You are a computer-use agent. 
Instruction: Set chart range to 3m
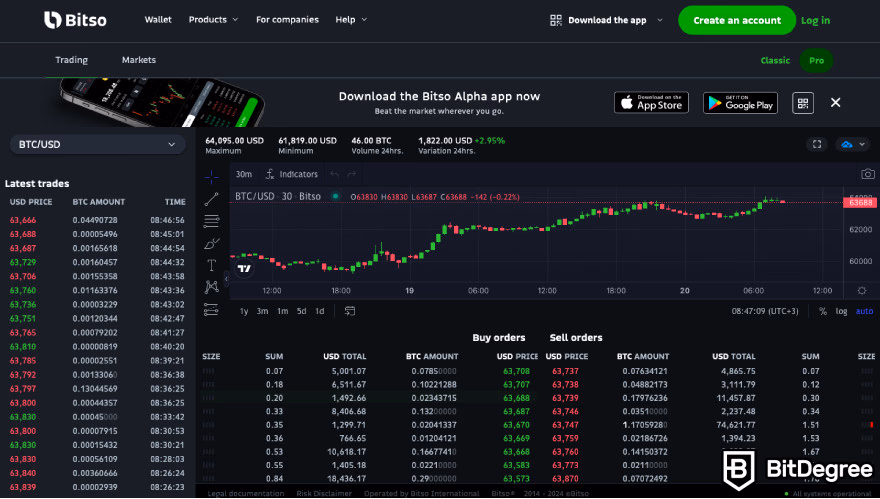point(262,311)
